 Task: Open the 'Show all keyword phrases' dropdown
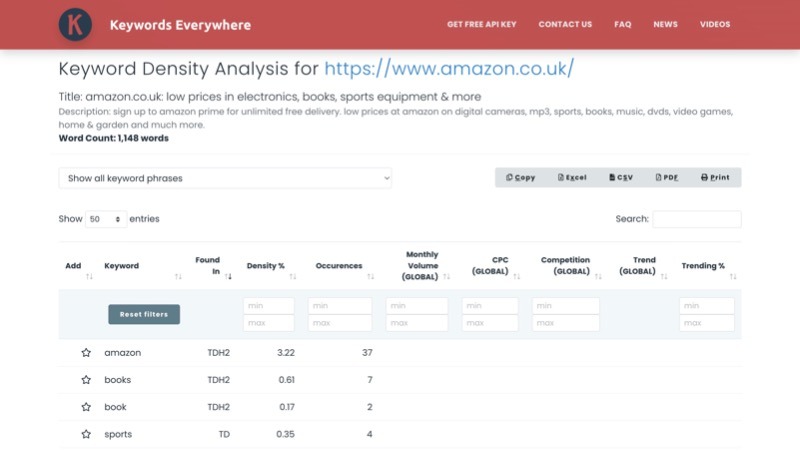pyautogui.click(x=225, y=178)
